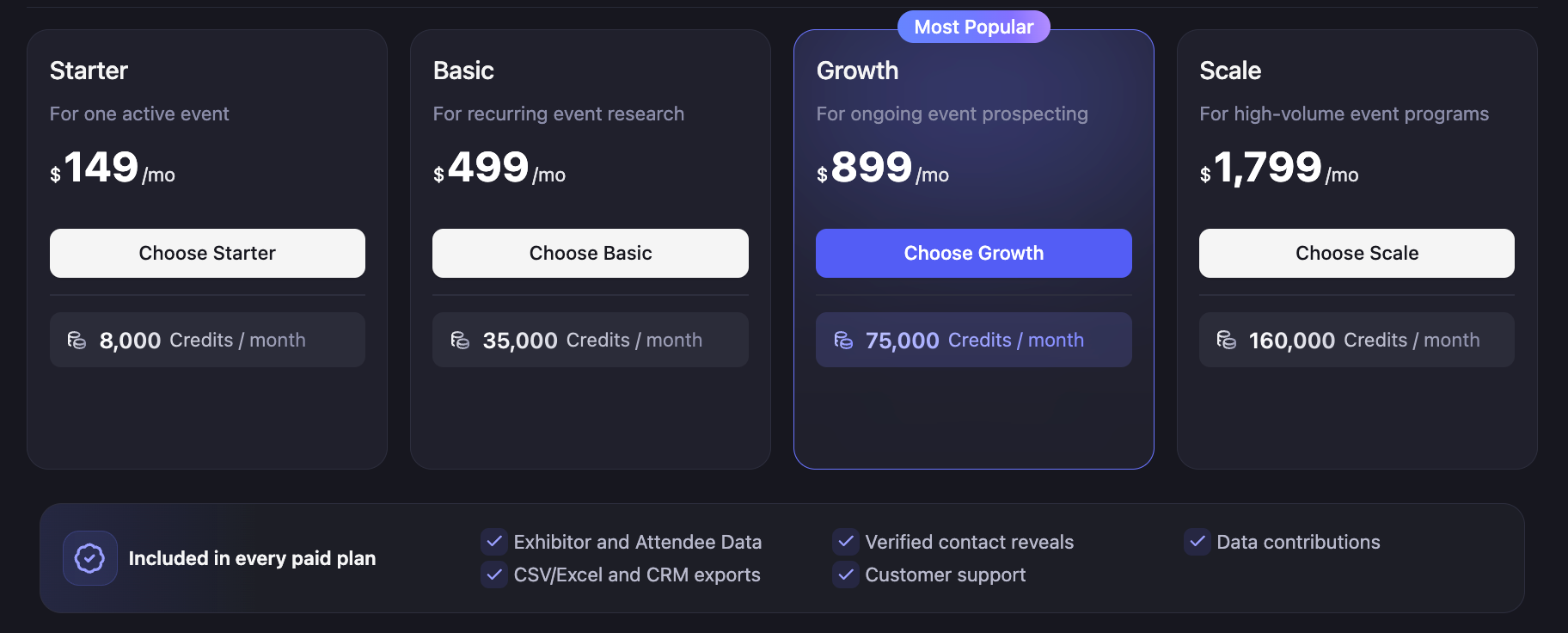Click the Choose Scale button
The height and width of the screenshot is (633, 1568).
click(x=1357, y=253)
